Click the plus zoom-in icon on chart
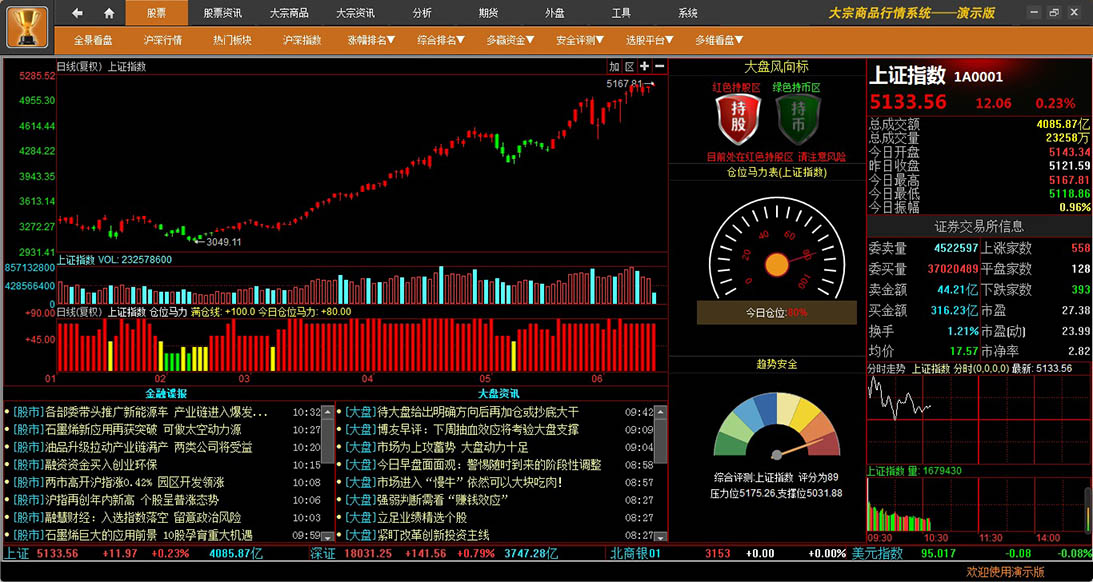 coord(645,66)
